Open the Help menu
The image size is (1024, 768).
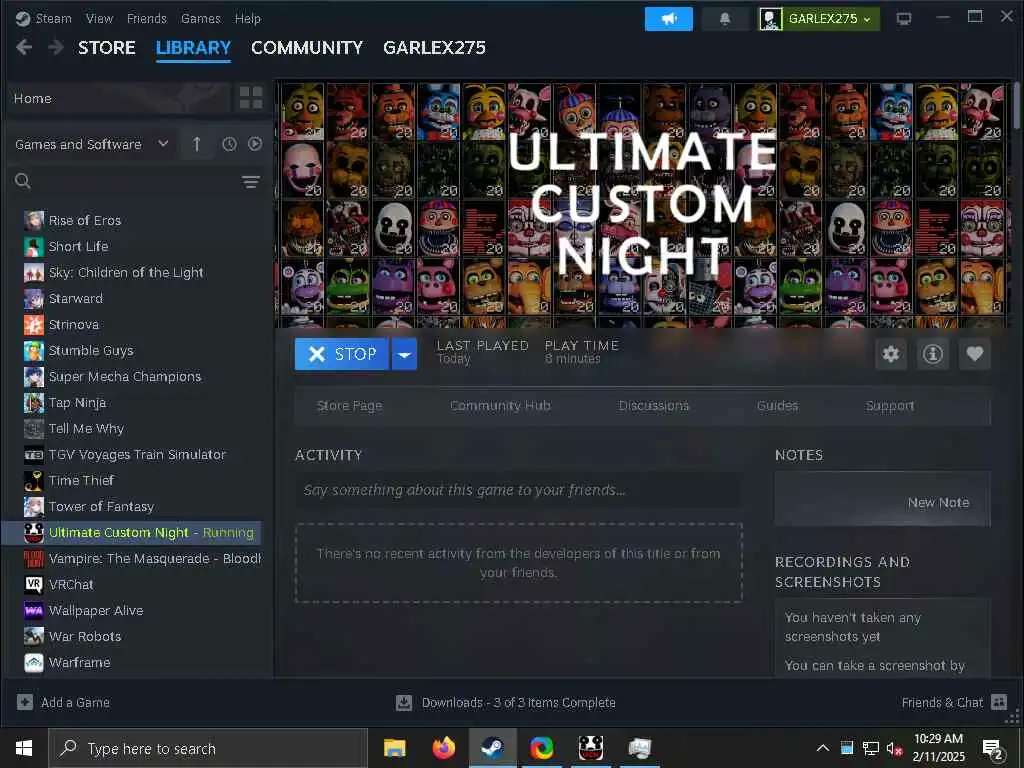click(248, 18)
